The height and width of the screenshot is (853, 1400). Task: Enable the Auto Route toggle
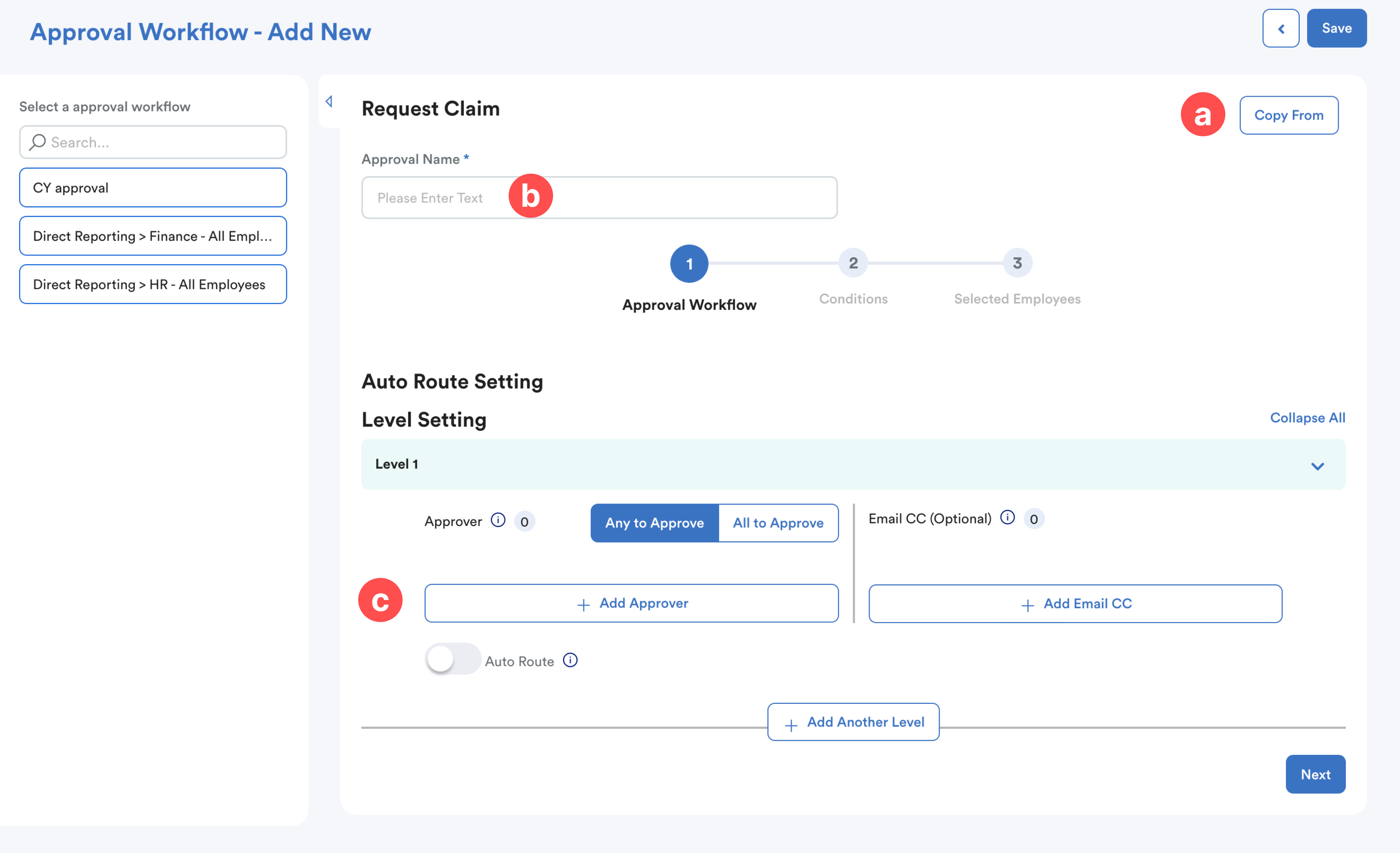(x=452, y=659)
